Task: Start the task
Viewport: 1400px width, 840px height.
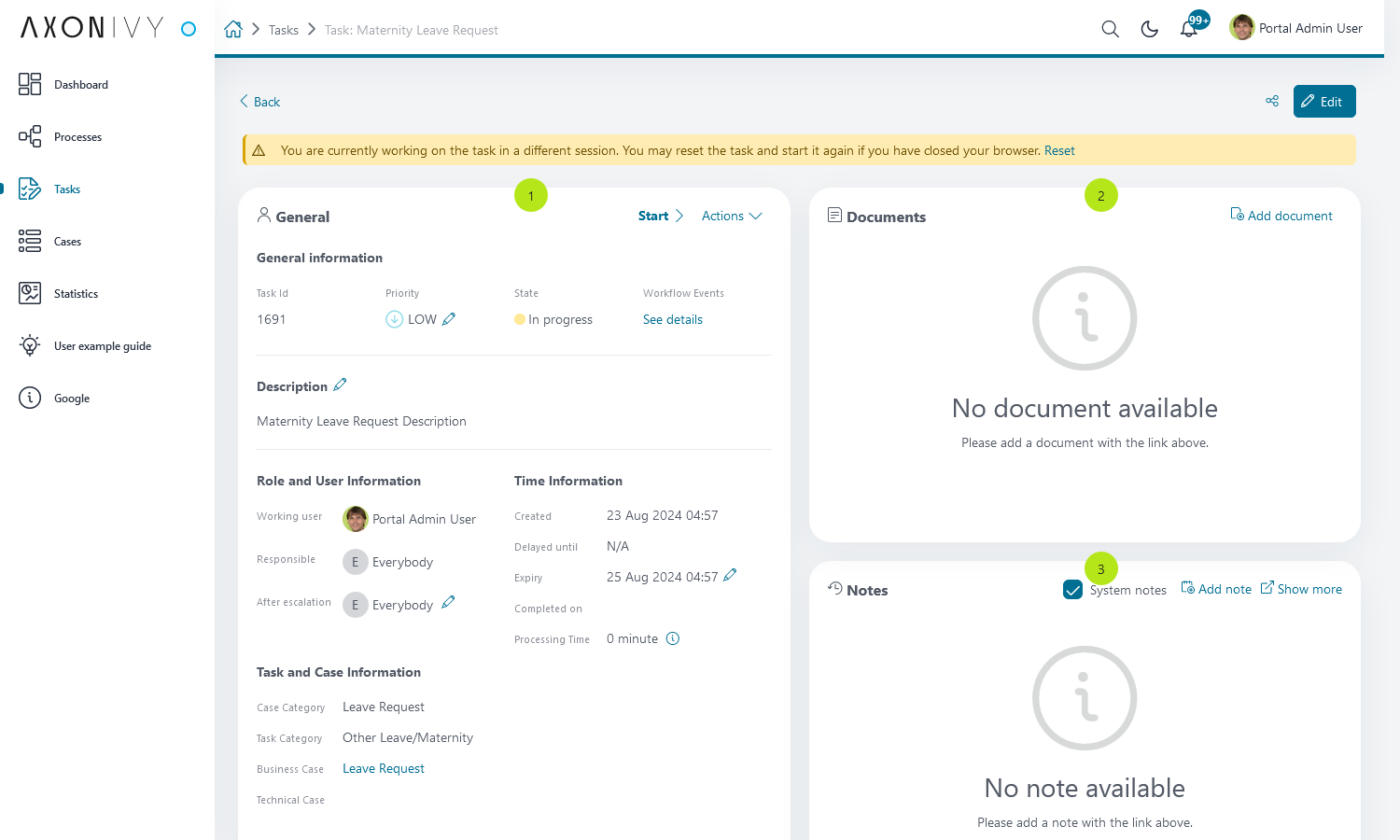Action: (x=661, y=216)
